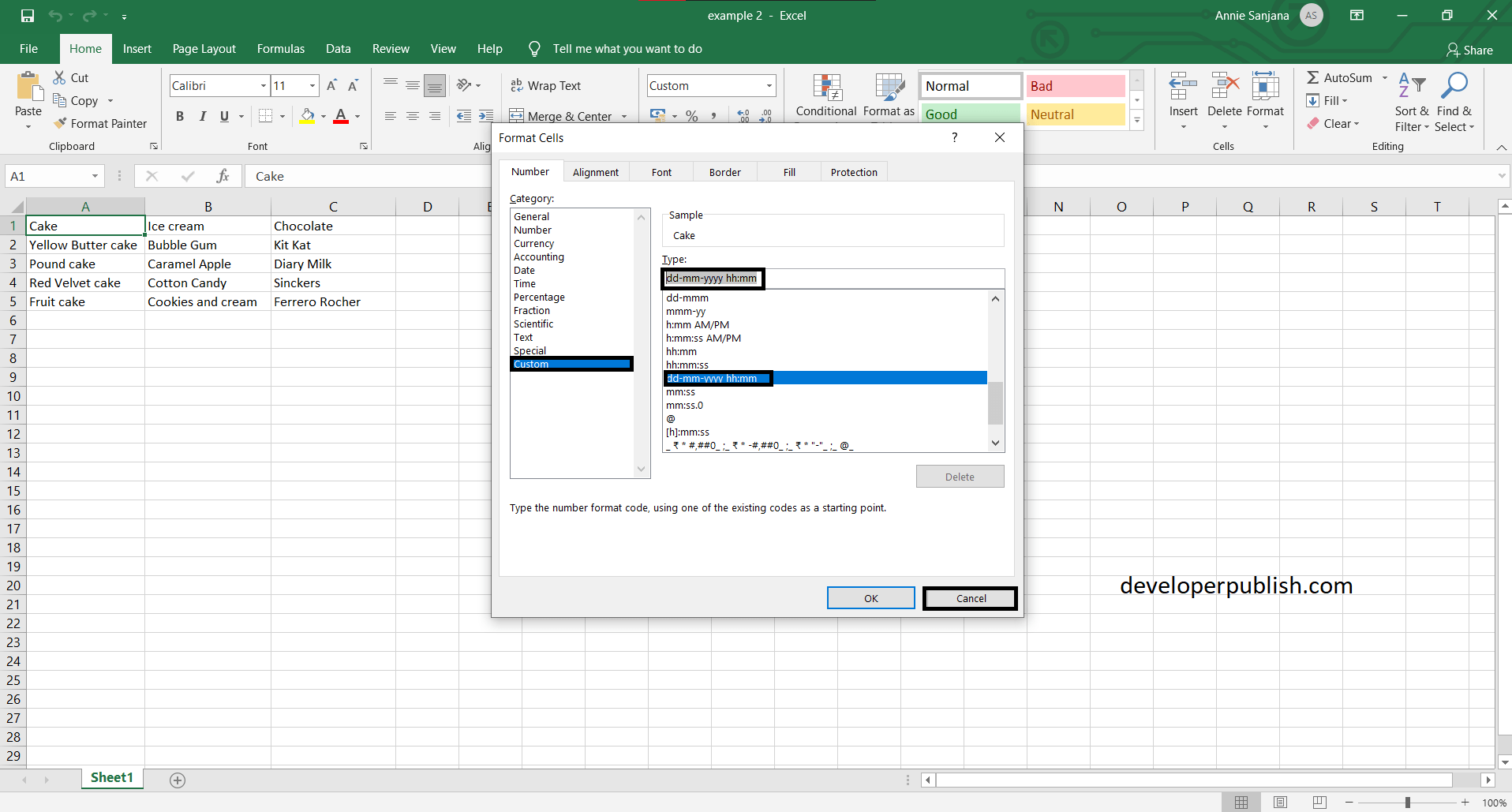Screen dimensions: 1512x812
Task: Toggle Wrap Text option
Action: [545, 85]
